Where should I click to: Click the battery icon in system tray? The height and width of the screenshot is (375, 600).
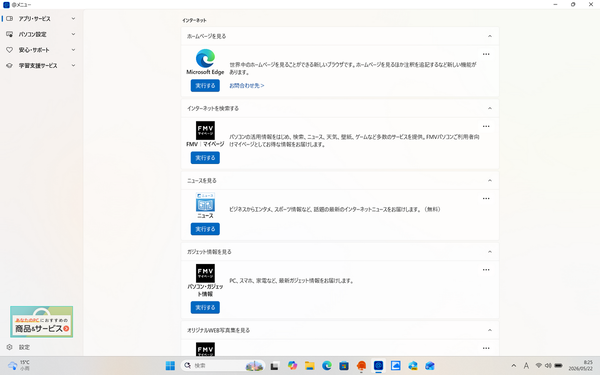point(559,365)
